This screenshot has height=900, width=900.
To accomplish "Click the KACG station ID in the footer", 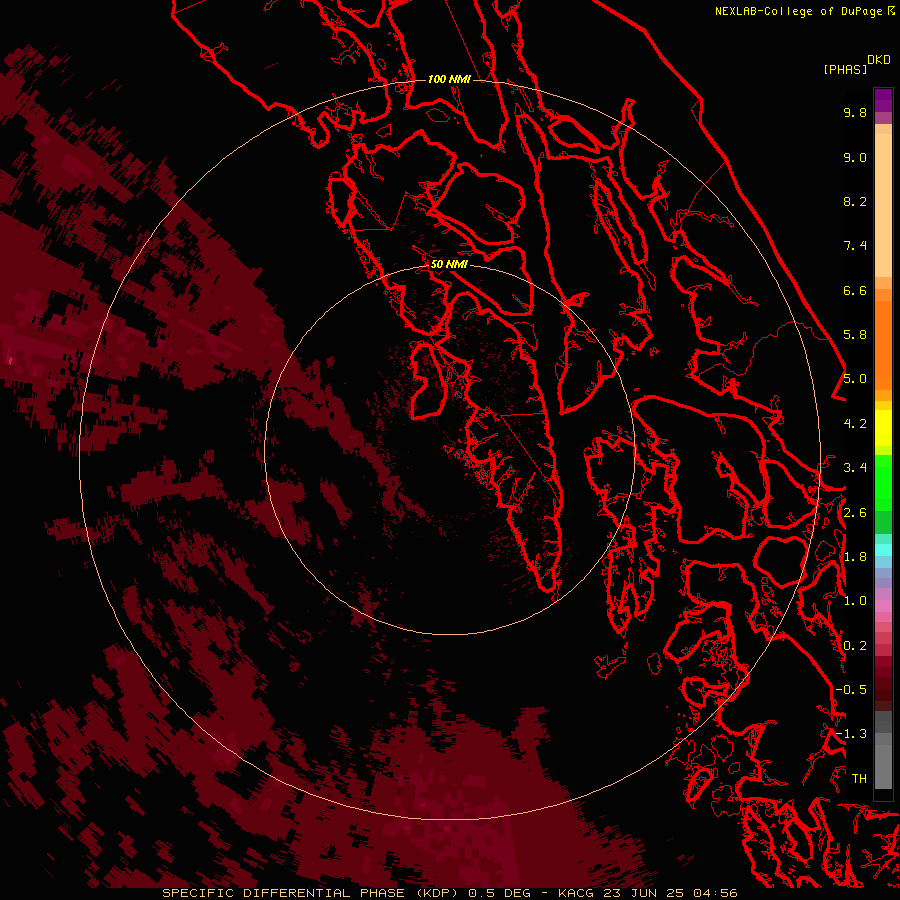I will pyautogui.click(x=576, y=893).
